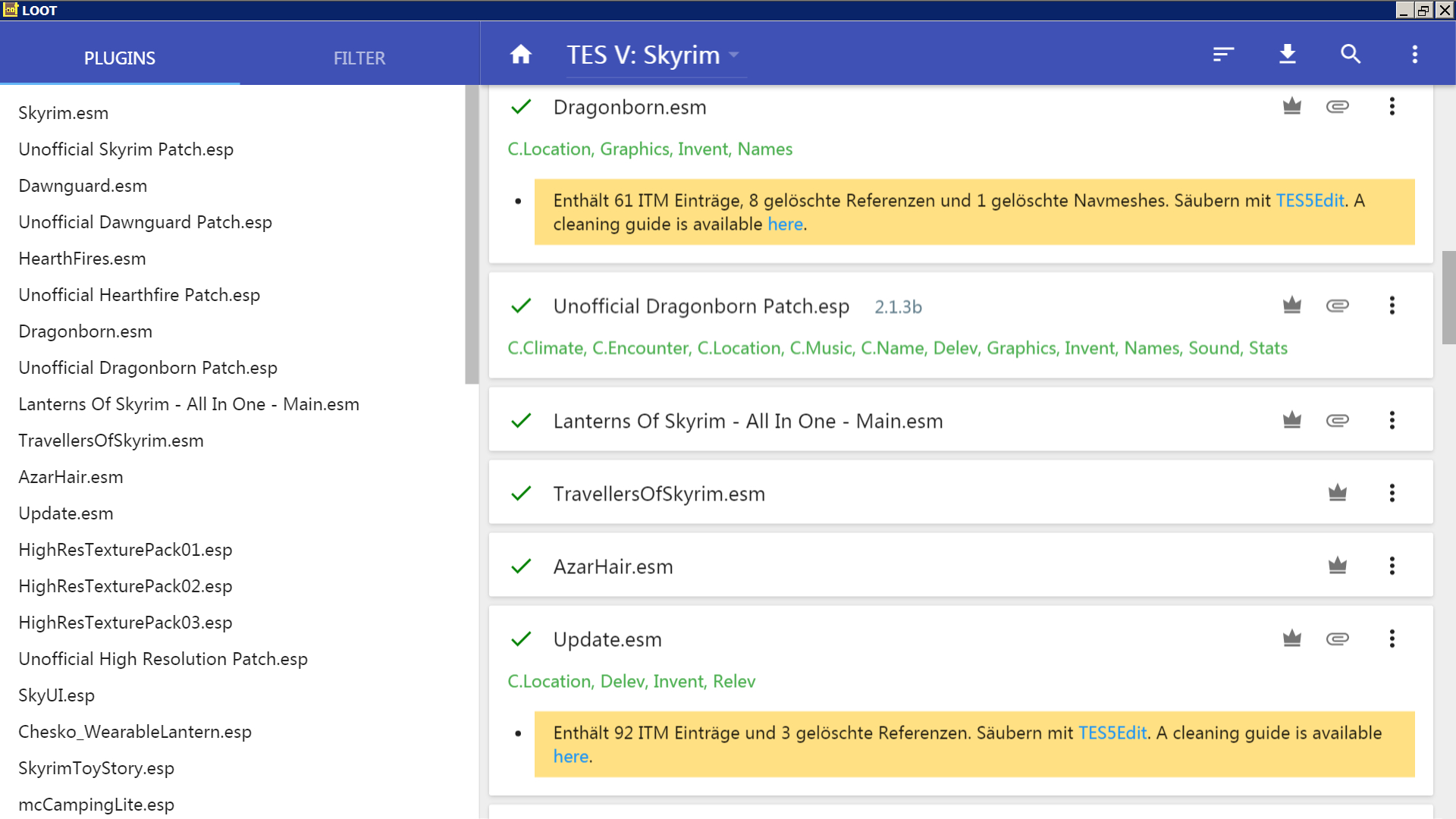Open TravellersOfSkyrim.esm card menu
This screenshot has height=819, width=1456.
(1392, 493)
